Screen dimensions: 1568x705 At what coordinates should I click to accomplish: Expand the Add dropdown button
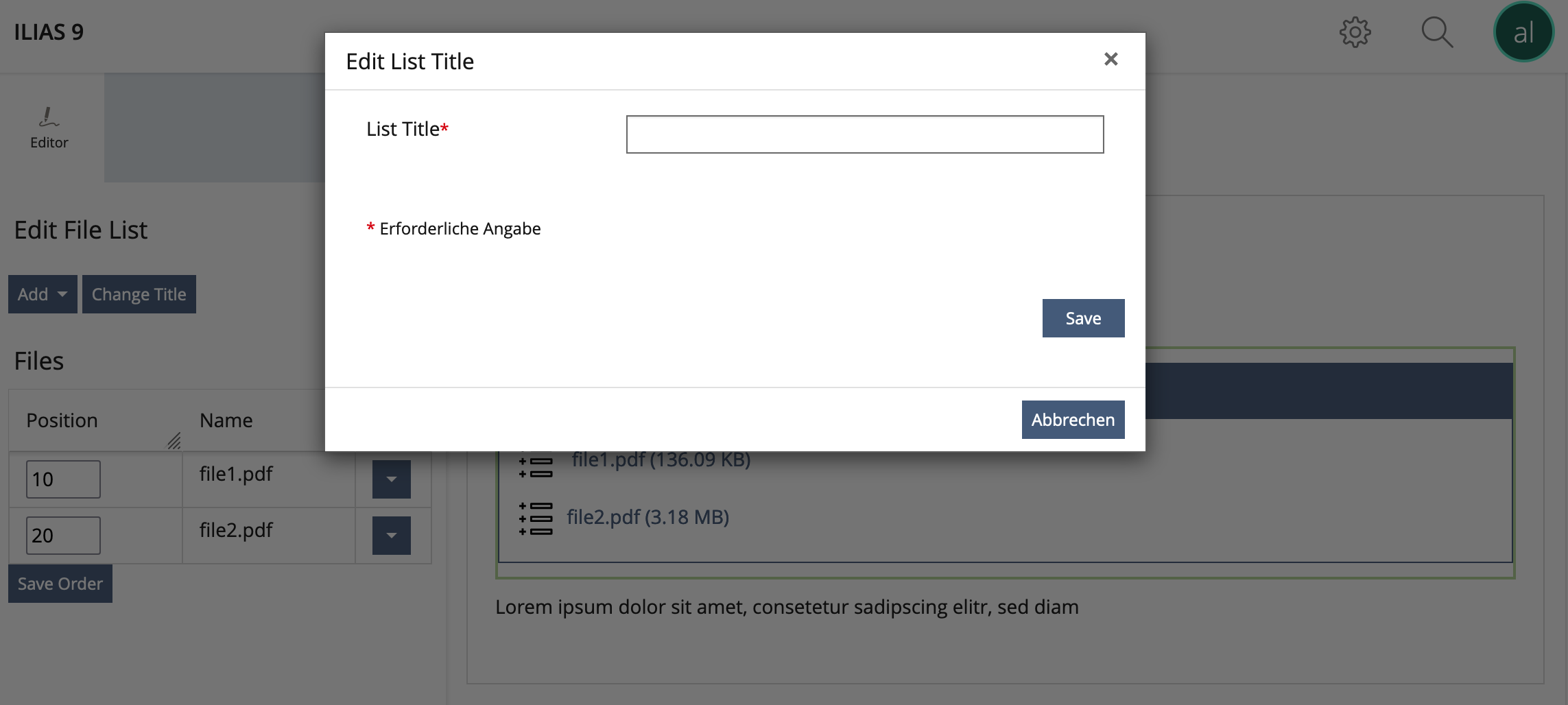click(43, 294)
